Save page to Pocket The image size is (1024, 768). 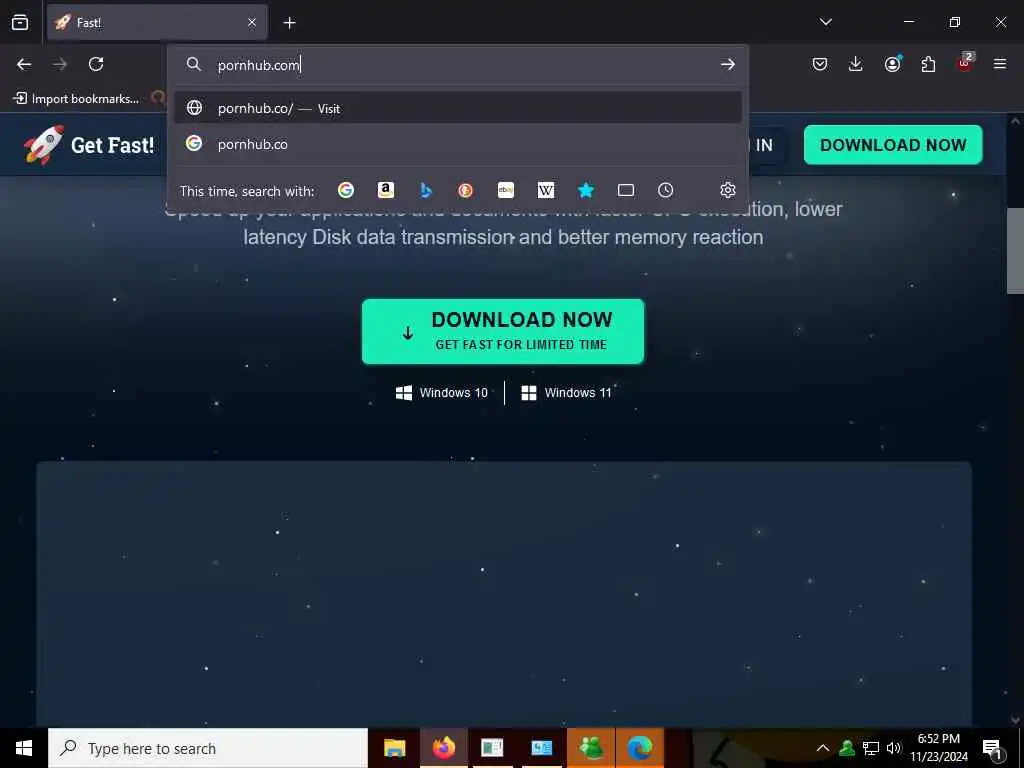tap(820, 64)
